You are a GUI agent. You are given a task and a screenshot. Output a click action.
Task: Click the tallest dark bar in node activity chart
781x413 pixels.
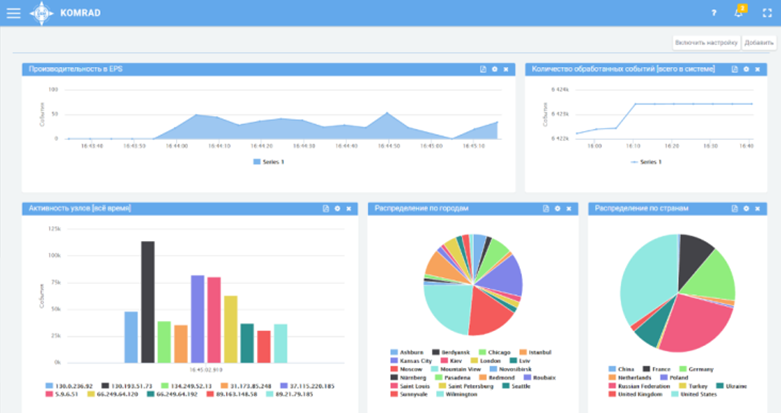click(x=148, y=302)
